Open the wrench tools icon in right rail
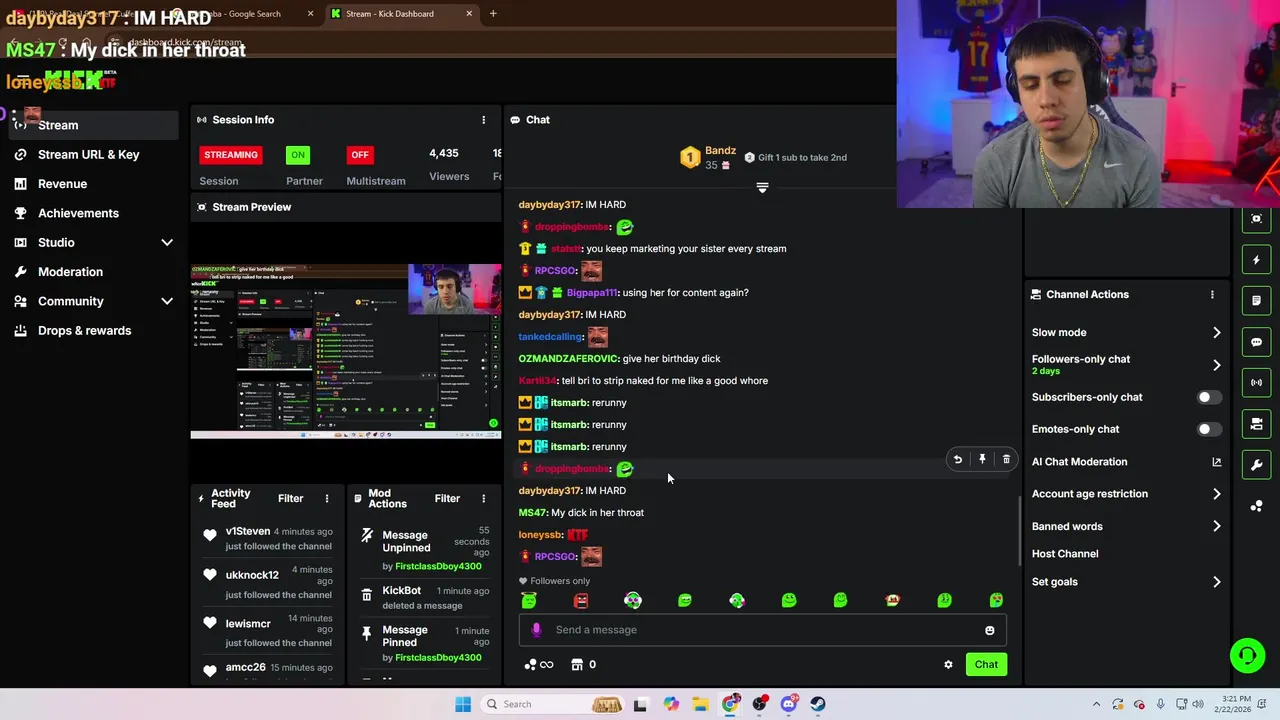 [x=1256, y=465]
